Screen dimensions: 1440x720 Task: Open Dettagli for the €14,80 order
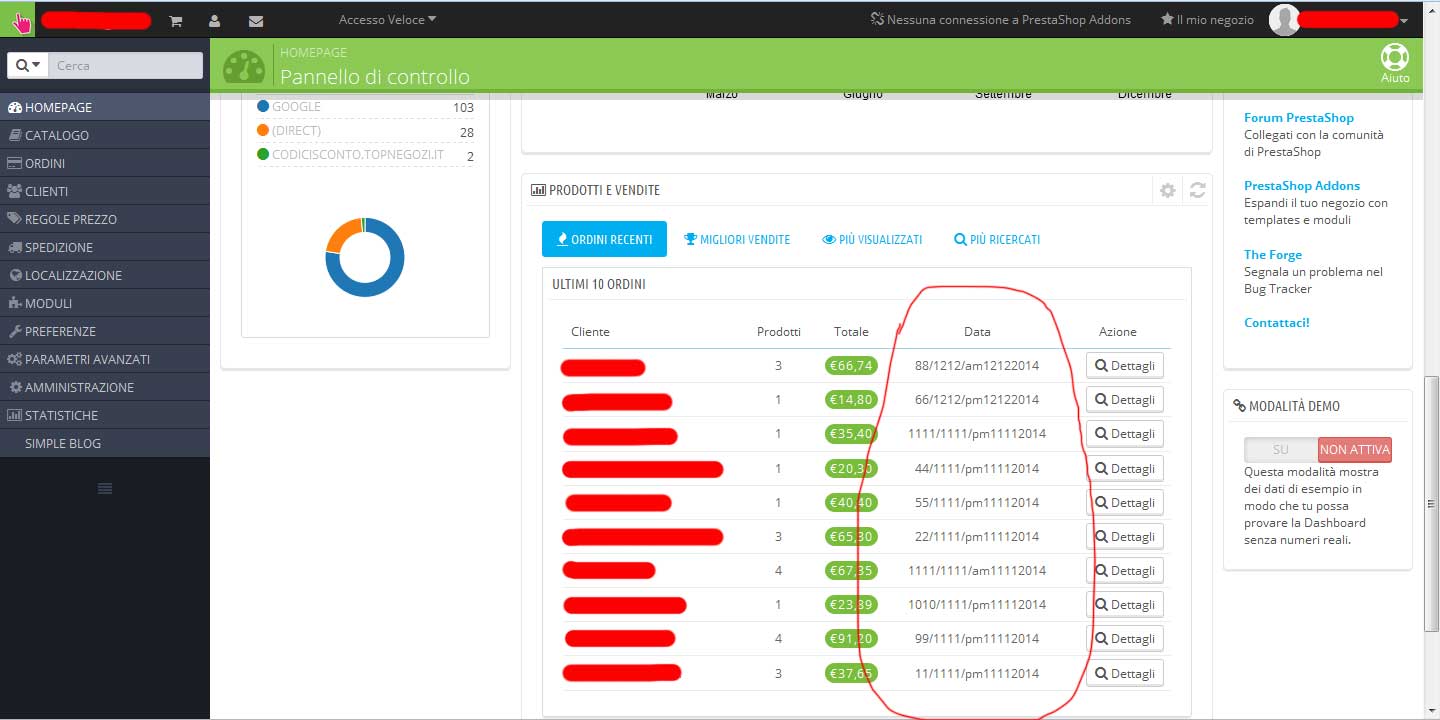tap(1125, 399)
